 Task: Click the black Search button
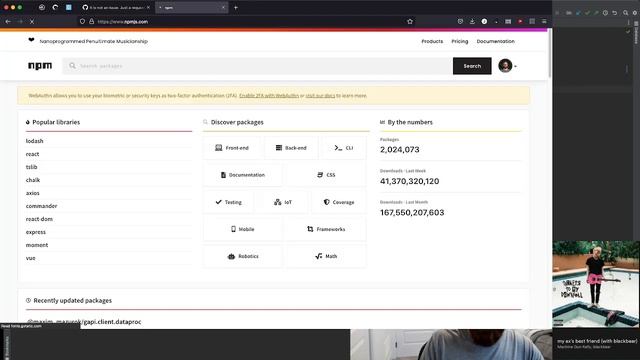[472, 66]
